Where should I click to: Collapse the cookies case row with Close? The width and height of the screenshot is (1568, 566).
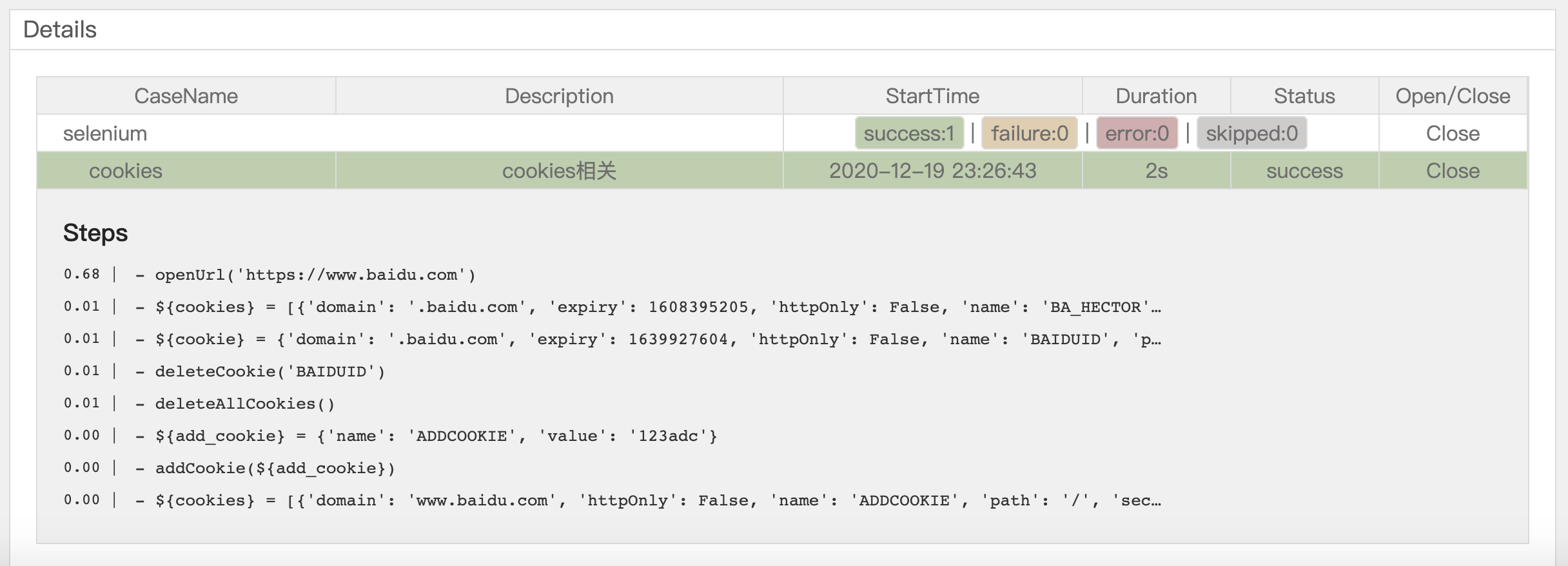coord(1452,171)
